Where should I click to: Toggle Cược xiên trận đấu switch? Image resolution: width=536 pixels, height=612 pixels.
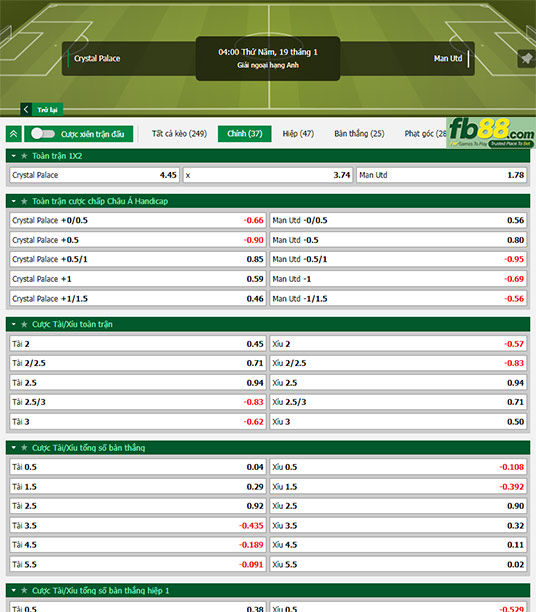[x=43, y=134]
